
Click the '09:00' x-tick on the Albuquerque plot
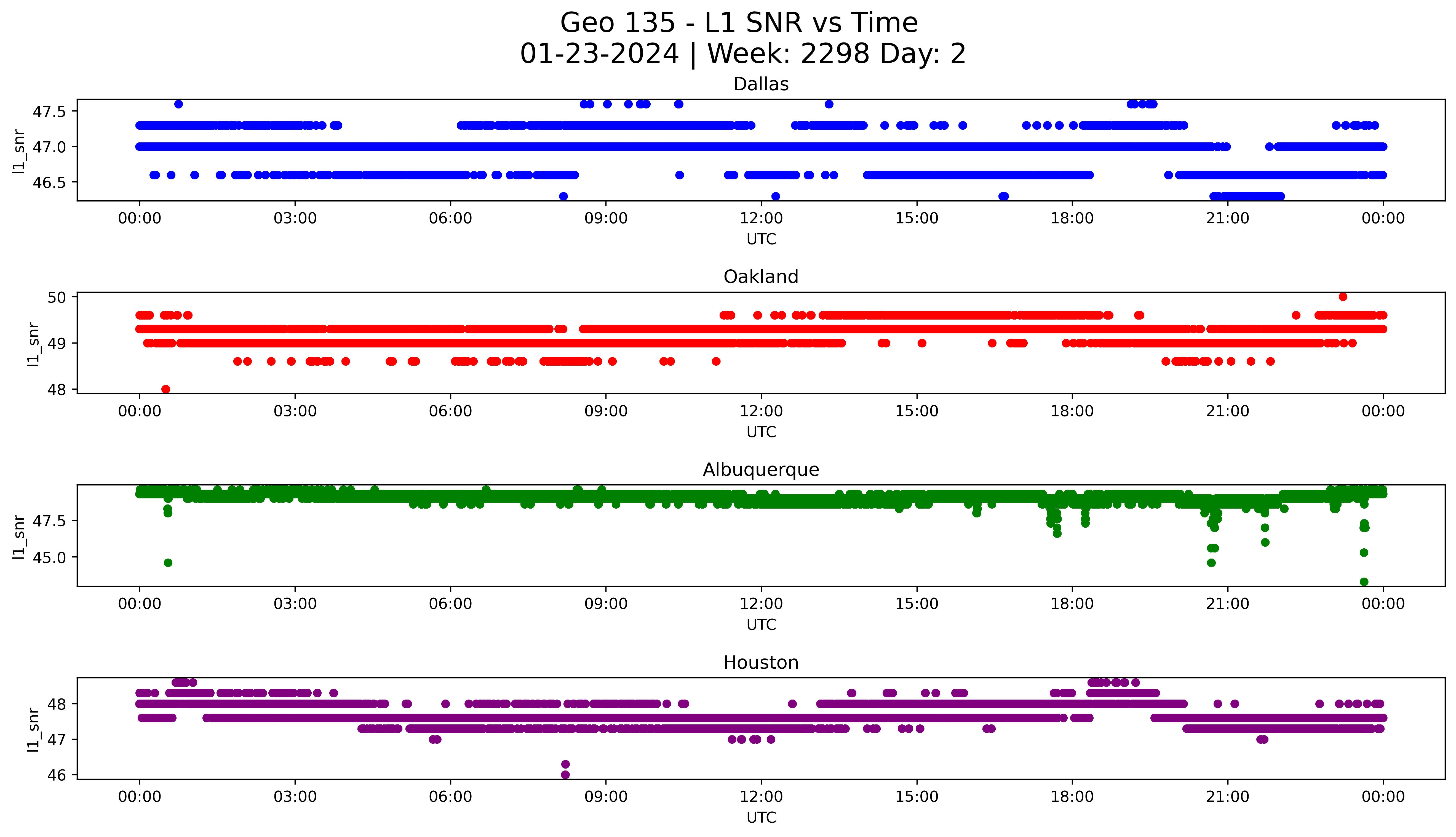[x=606, y=604]
